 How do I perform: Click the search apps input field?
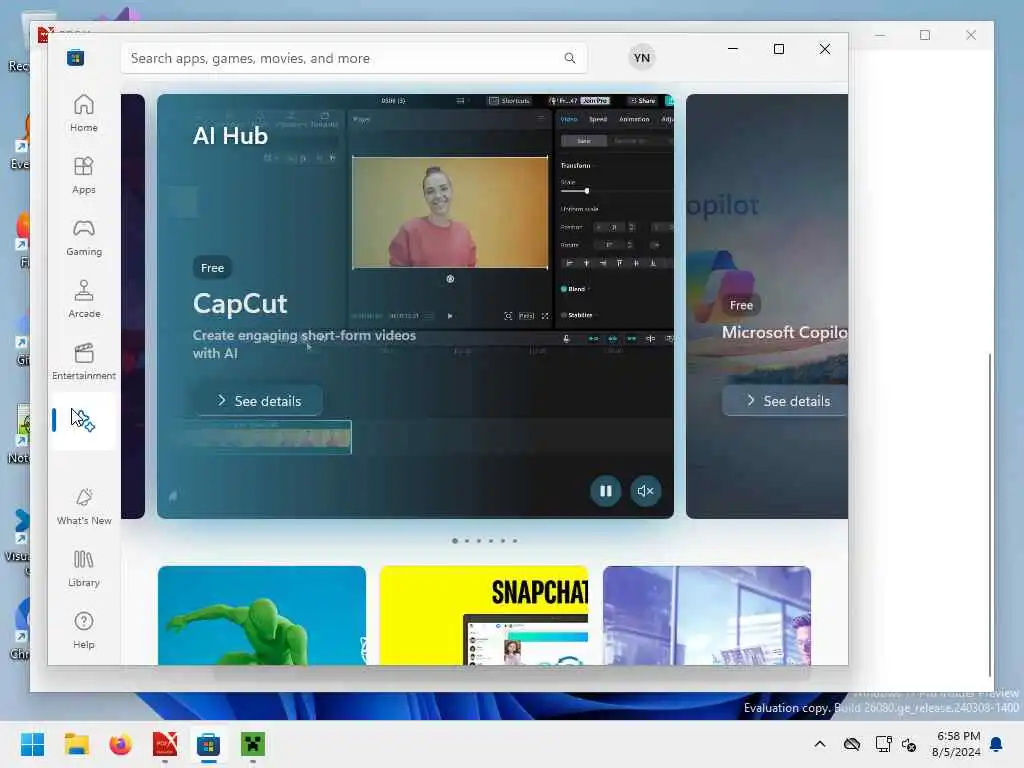[x=353, y=58]
